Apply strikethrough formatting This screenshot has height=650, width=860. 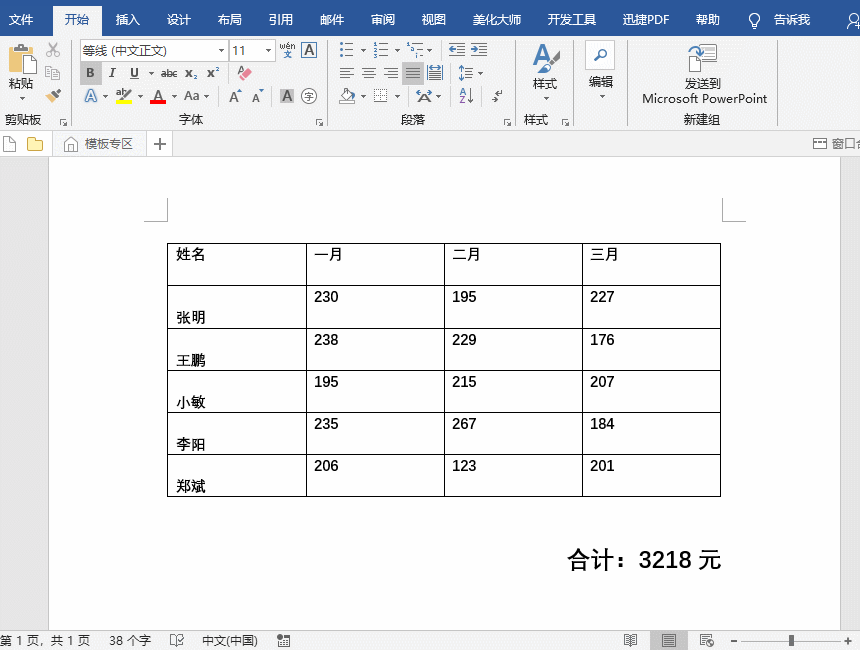[171, 72]
